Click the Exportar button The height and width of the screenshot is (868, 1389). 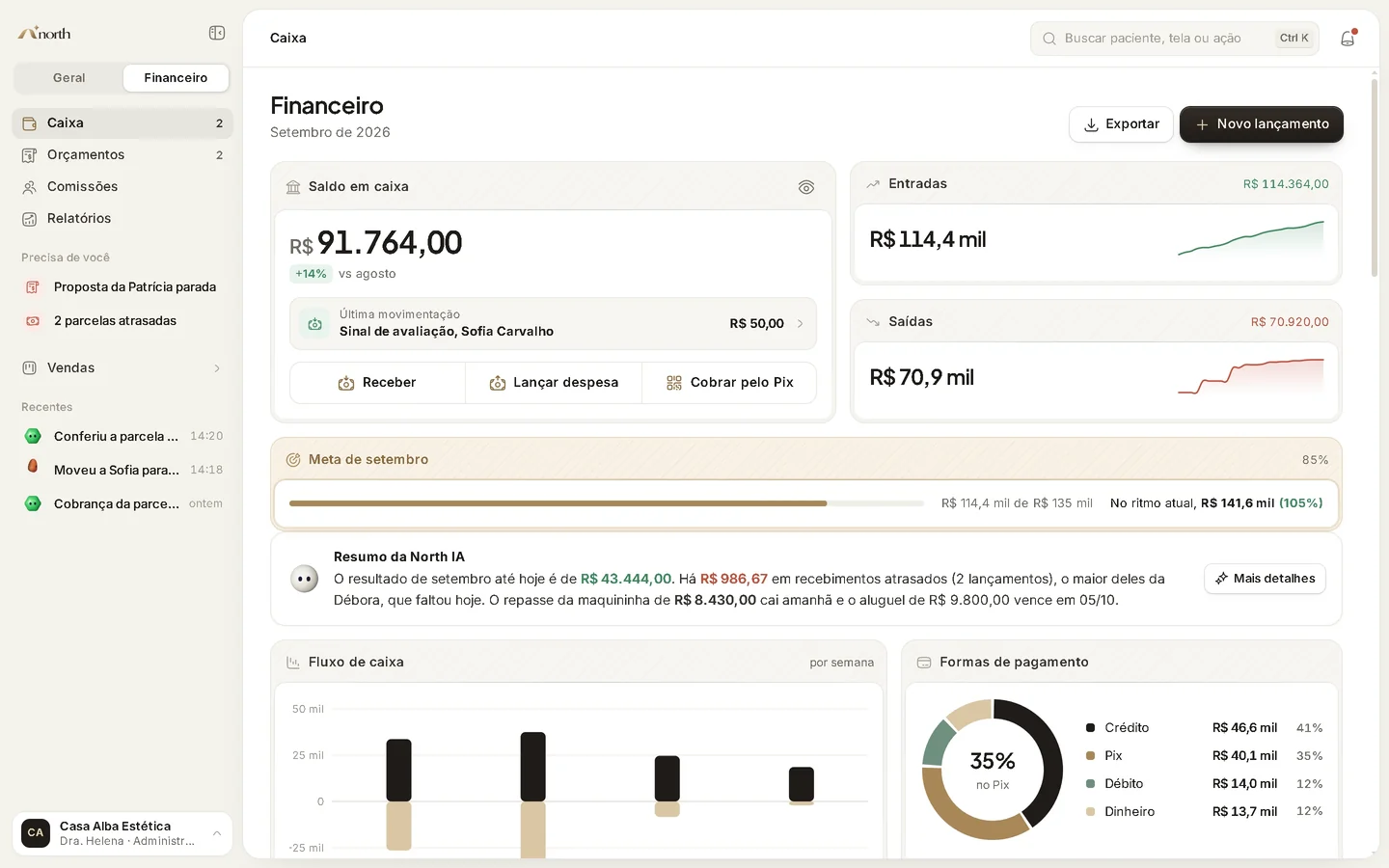[1121, 124]
